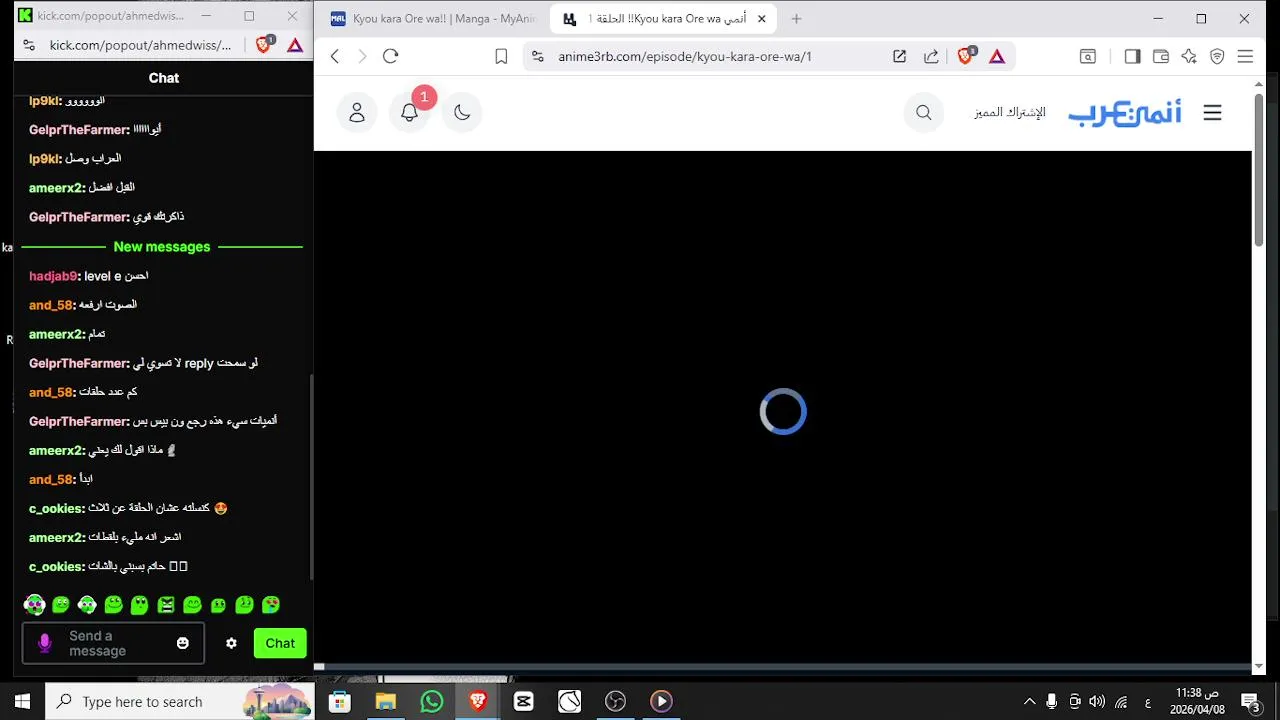Reload the anime3rb page
This screenshot has width=1280, height=720.
tap(391, 57)
